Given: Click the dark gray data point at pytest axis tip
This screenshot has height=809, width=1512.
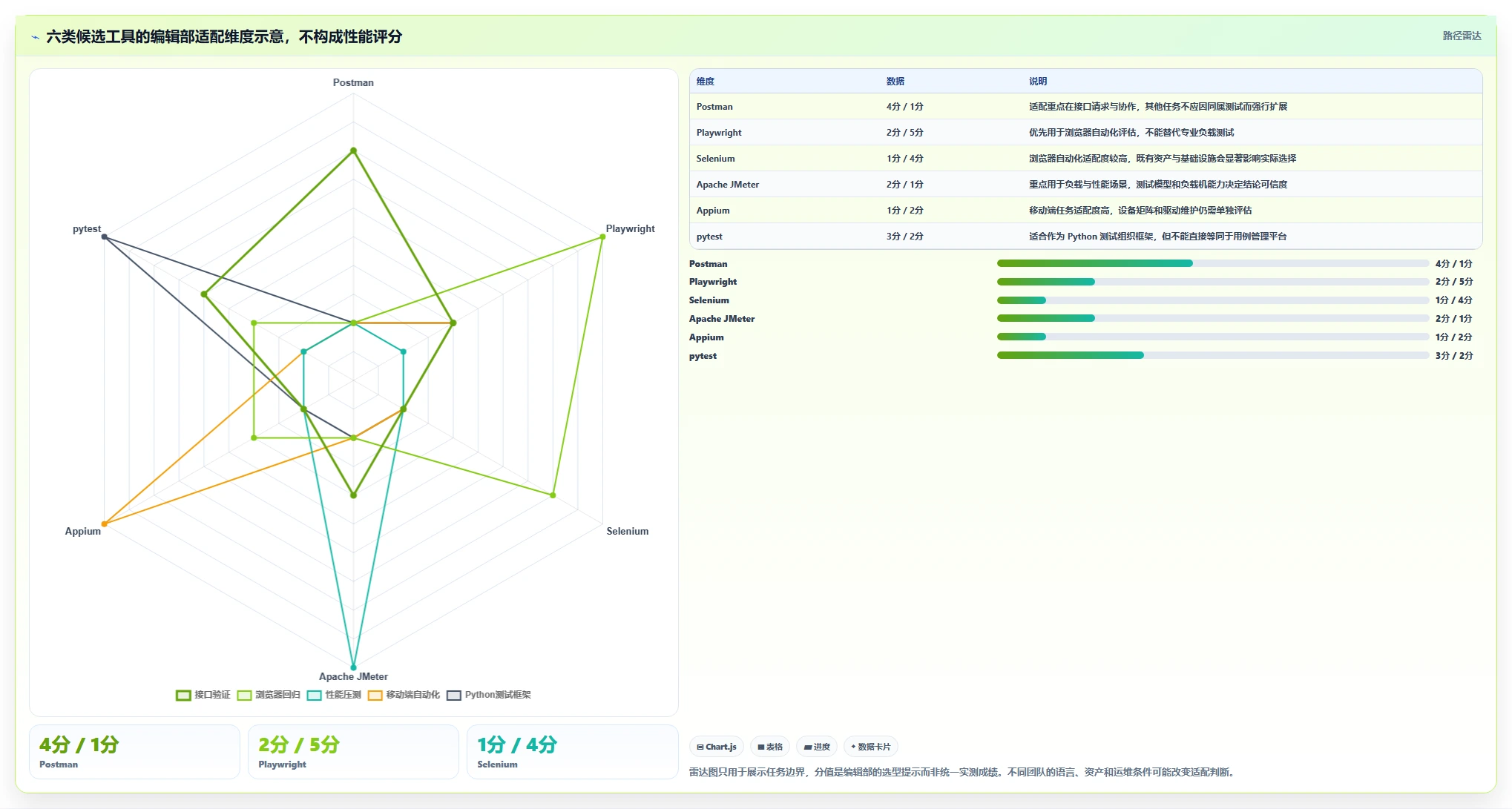Looking at the screenshot, I should coord(104,237).
